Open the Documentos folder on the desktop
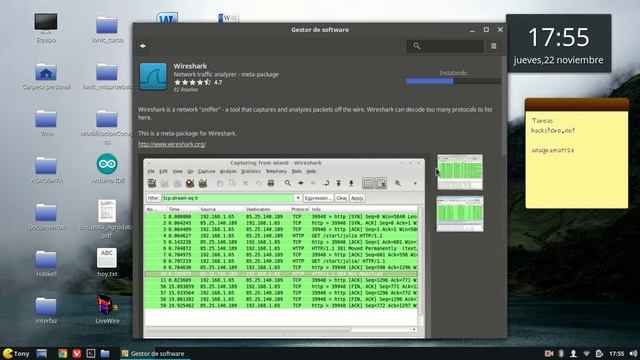Viewport: 640px width, 360px height. pos(46,216)
